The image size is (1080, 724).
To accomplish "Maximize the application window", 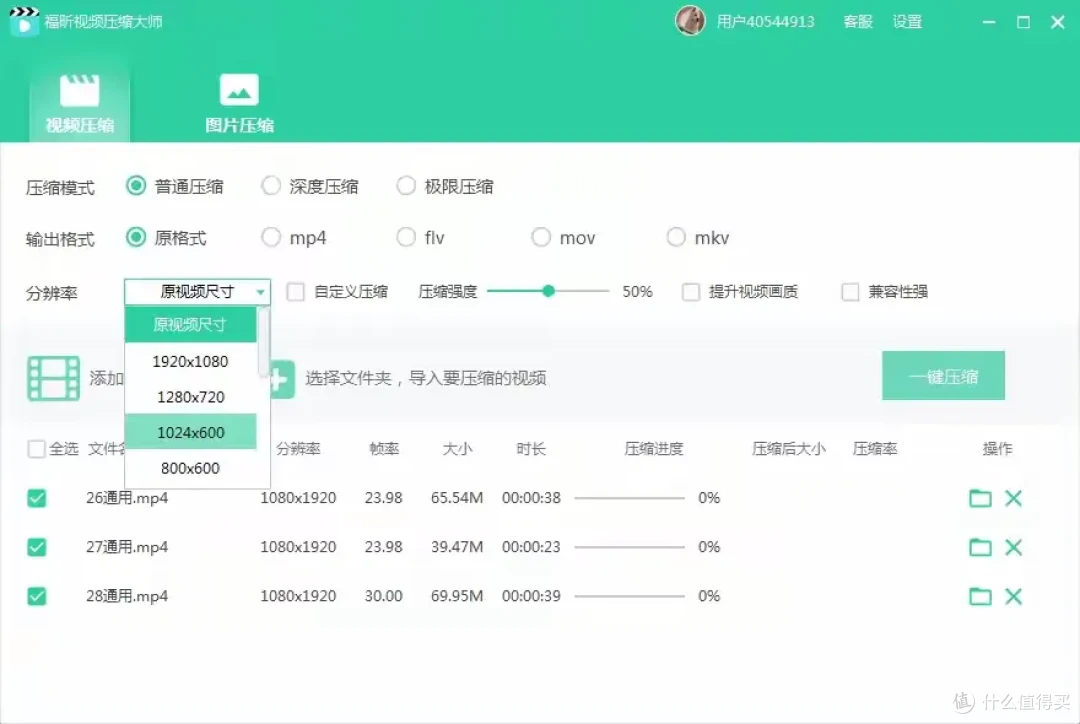I will pos(1024,22).
